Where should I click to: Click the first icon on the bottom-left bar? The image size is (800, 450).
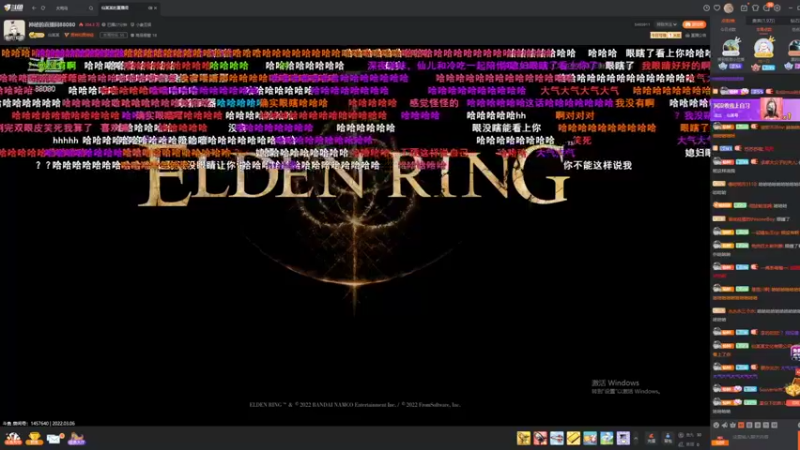point(13,438)
